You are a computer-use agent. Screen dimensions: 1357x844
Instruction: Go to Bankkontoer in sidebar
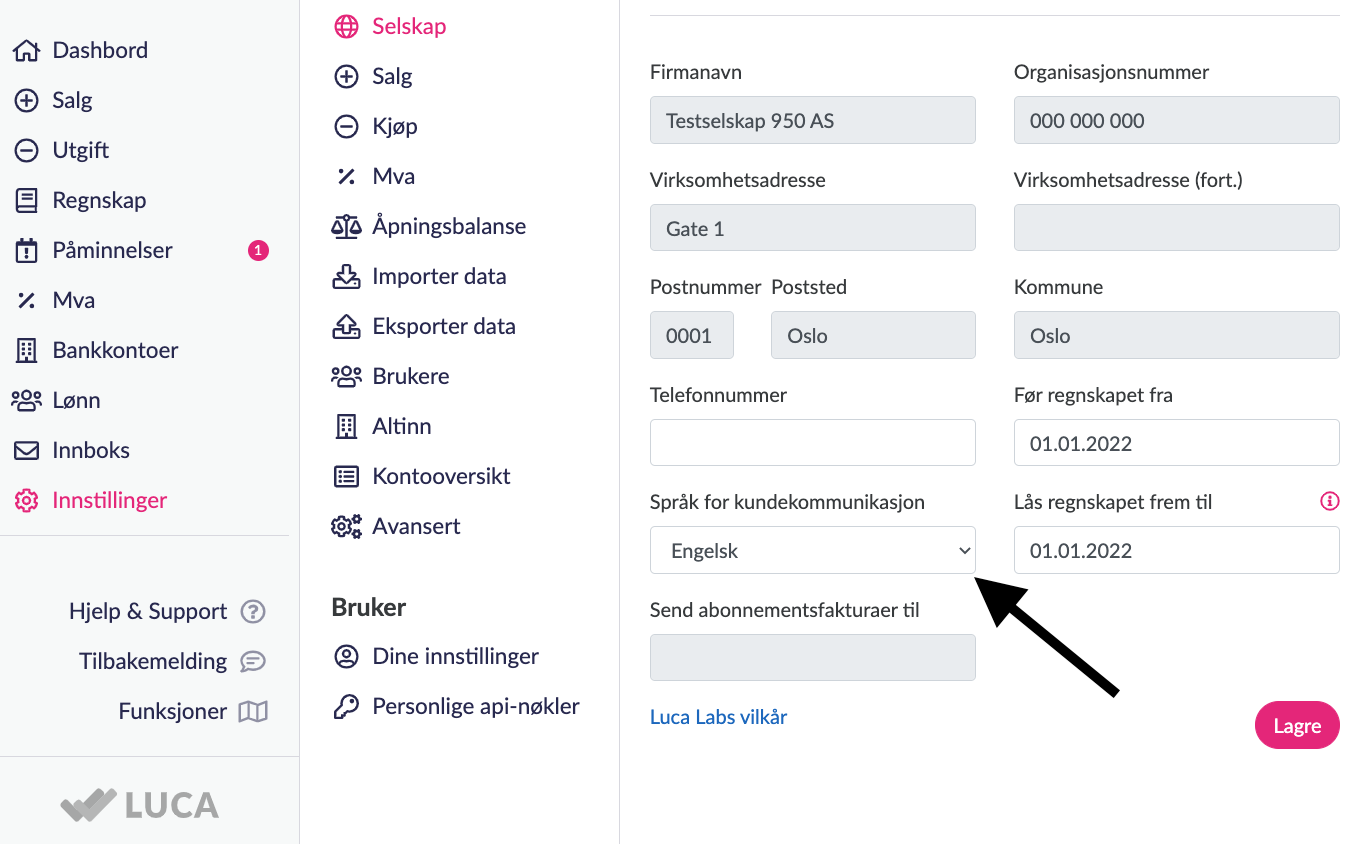click(115, 351)
